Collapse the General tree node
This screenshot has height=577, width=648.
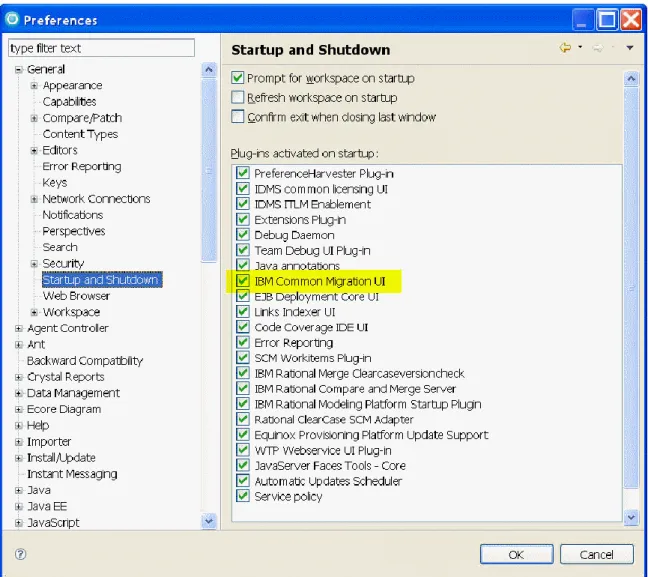coord(18,69)
